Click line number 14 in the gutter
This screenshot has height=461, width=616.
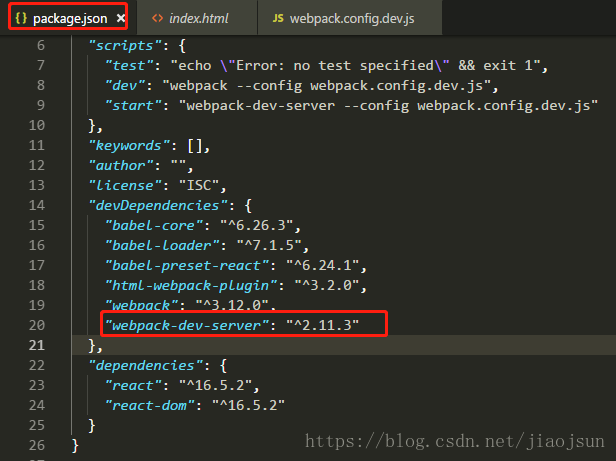(37, 205)
